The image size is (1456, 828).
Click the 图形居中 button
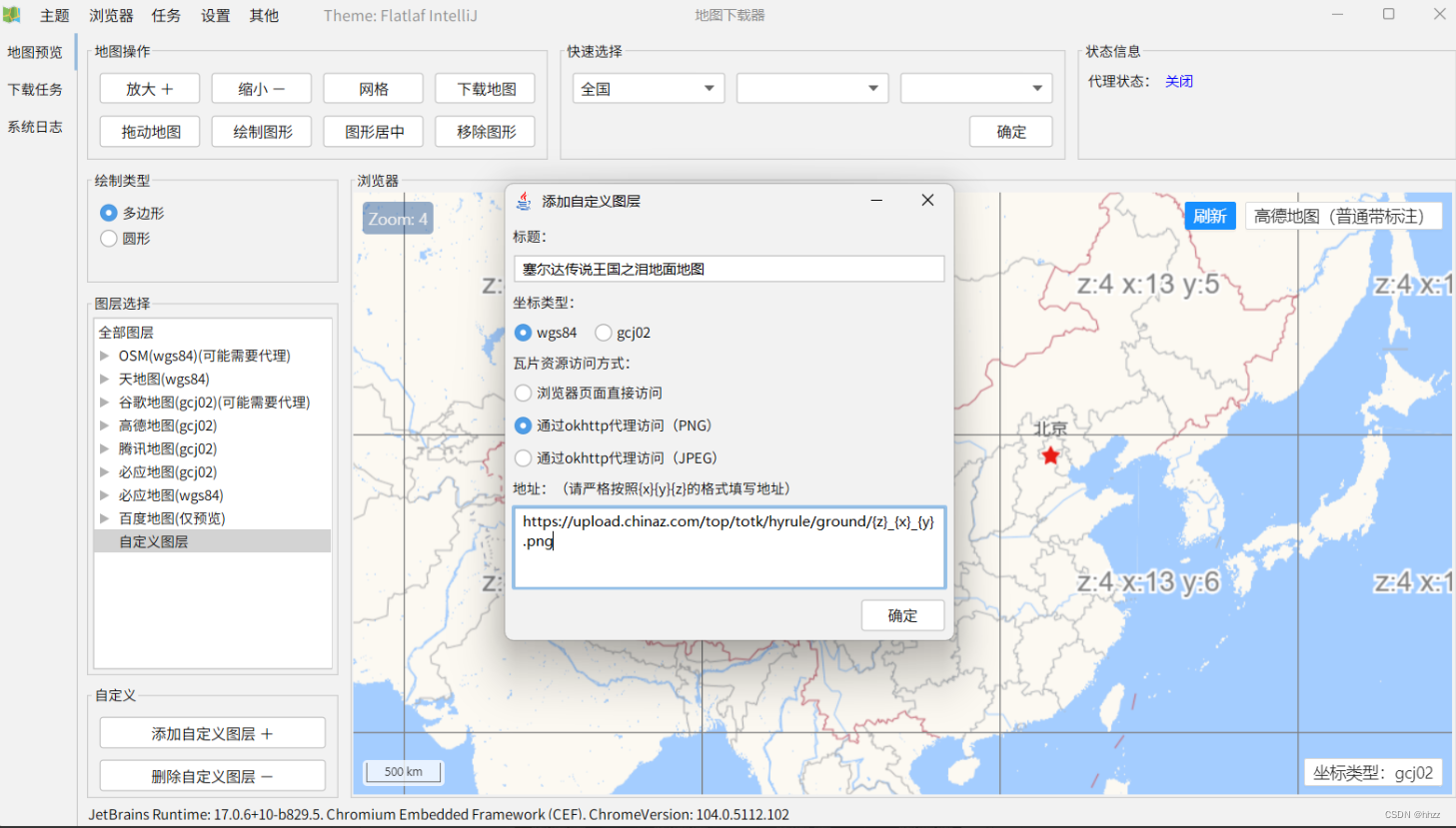coord(374,131)
